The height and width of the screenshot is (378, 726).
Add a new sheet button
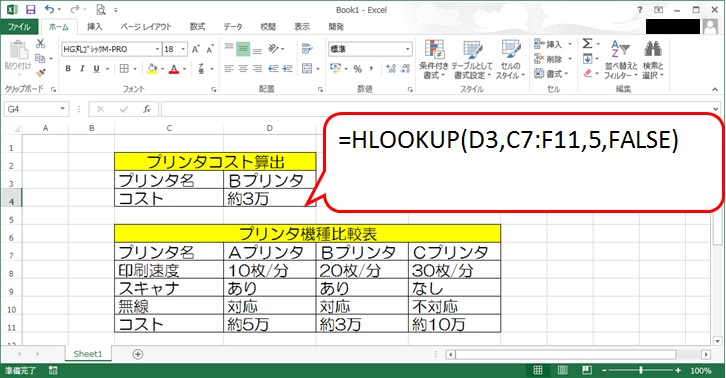pos(138,354)
